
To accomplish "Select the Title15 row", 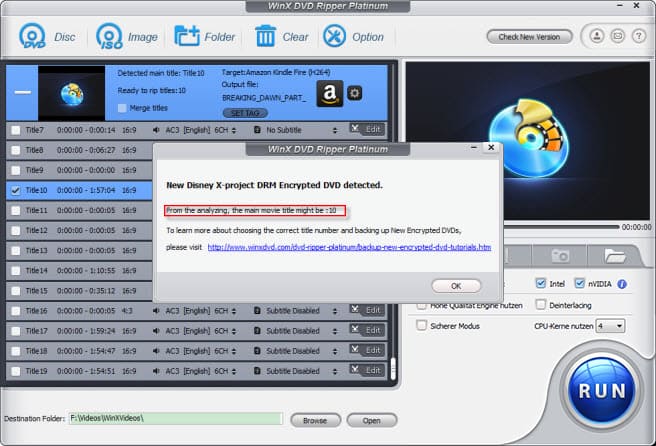I will pos(79,291).
